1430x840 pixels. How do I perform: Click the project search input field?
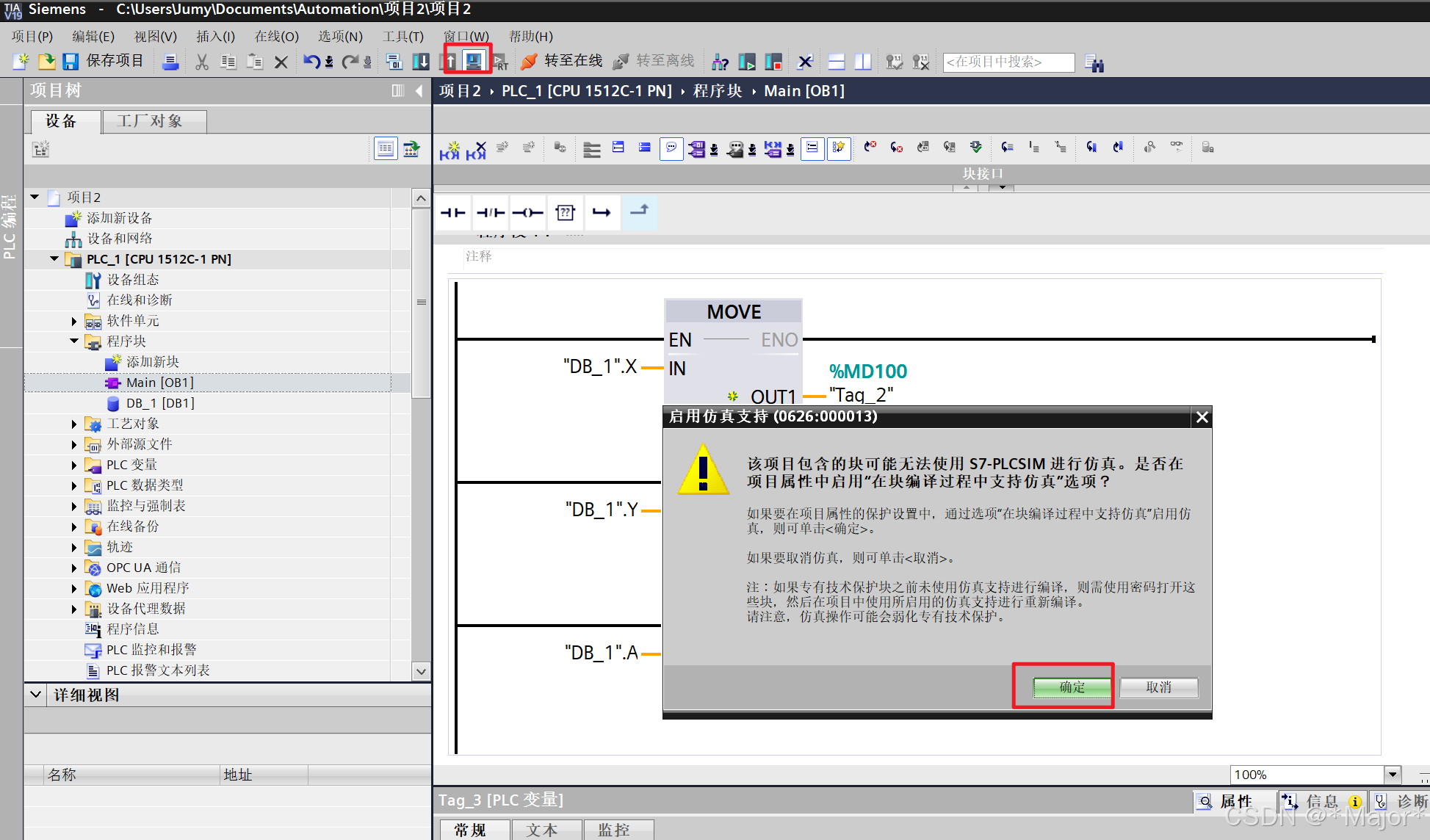pos(1008,62)
